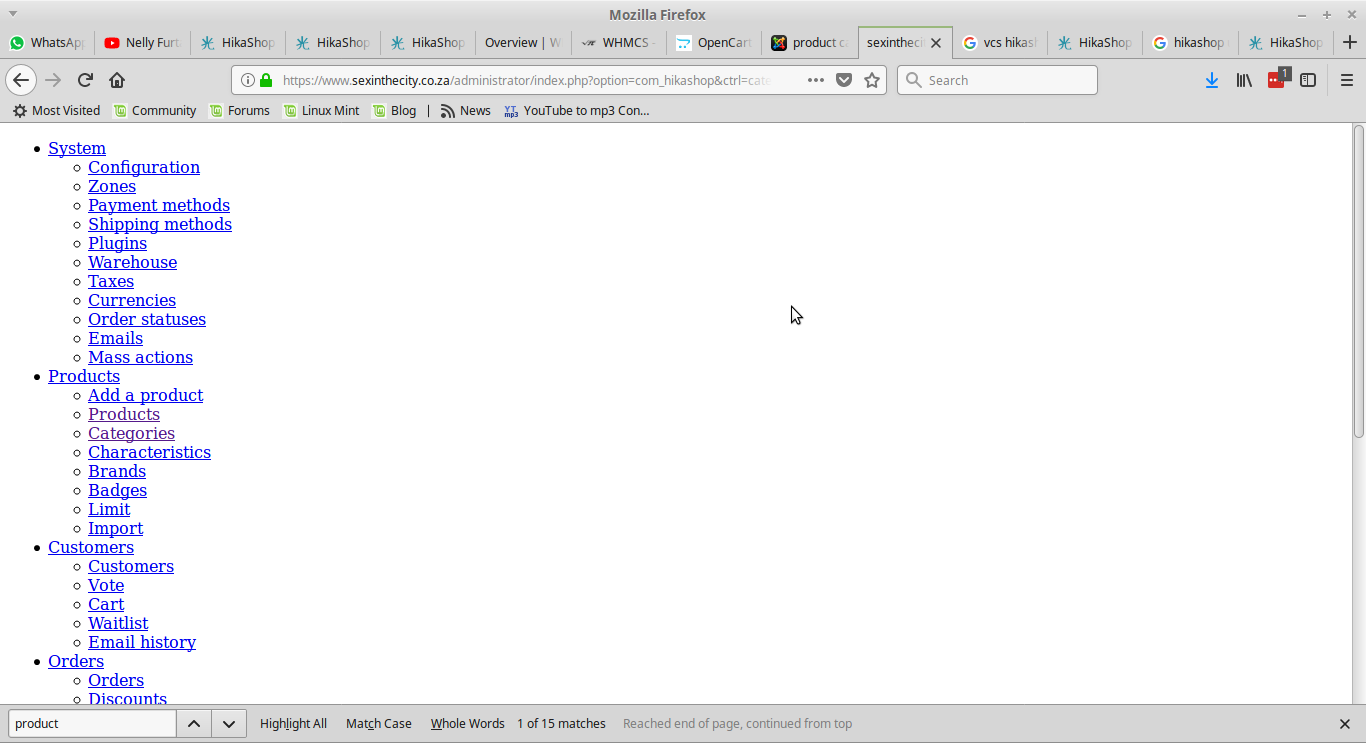Viewport: 1366px width, 743px height.
Task: Open the Downloads panel
Action: [1212, 80]
